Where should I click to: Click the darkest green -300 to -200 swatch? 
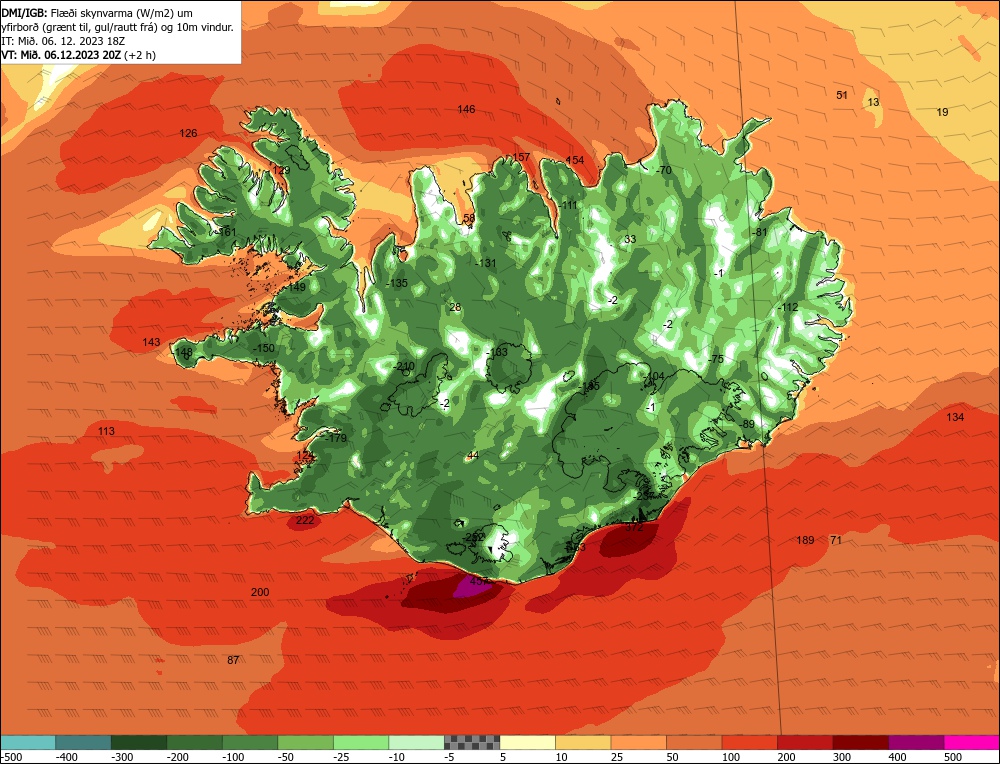click(138, 742)
